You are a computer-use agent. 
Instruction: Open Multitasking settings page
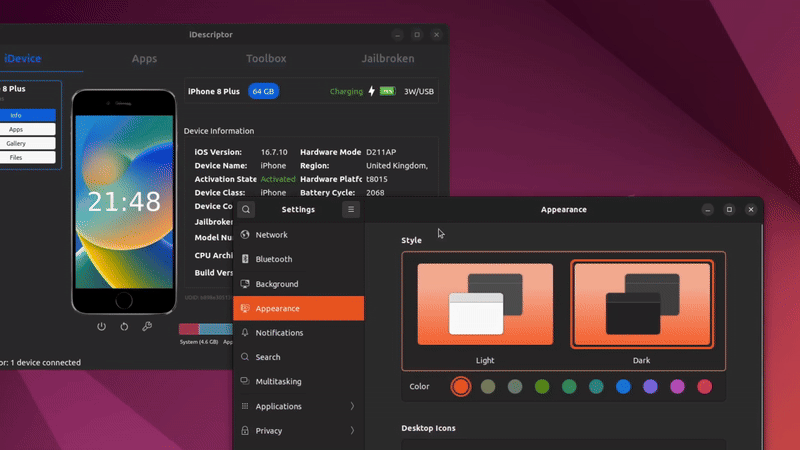click(298, 381)
